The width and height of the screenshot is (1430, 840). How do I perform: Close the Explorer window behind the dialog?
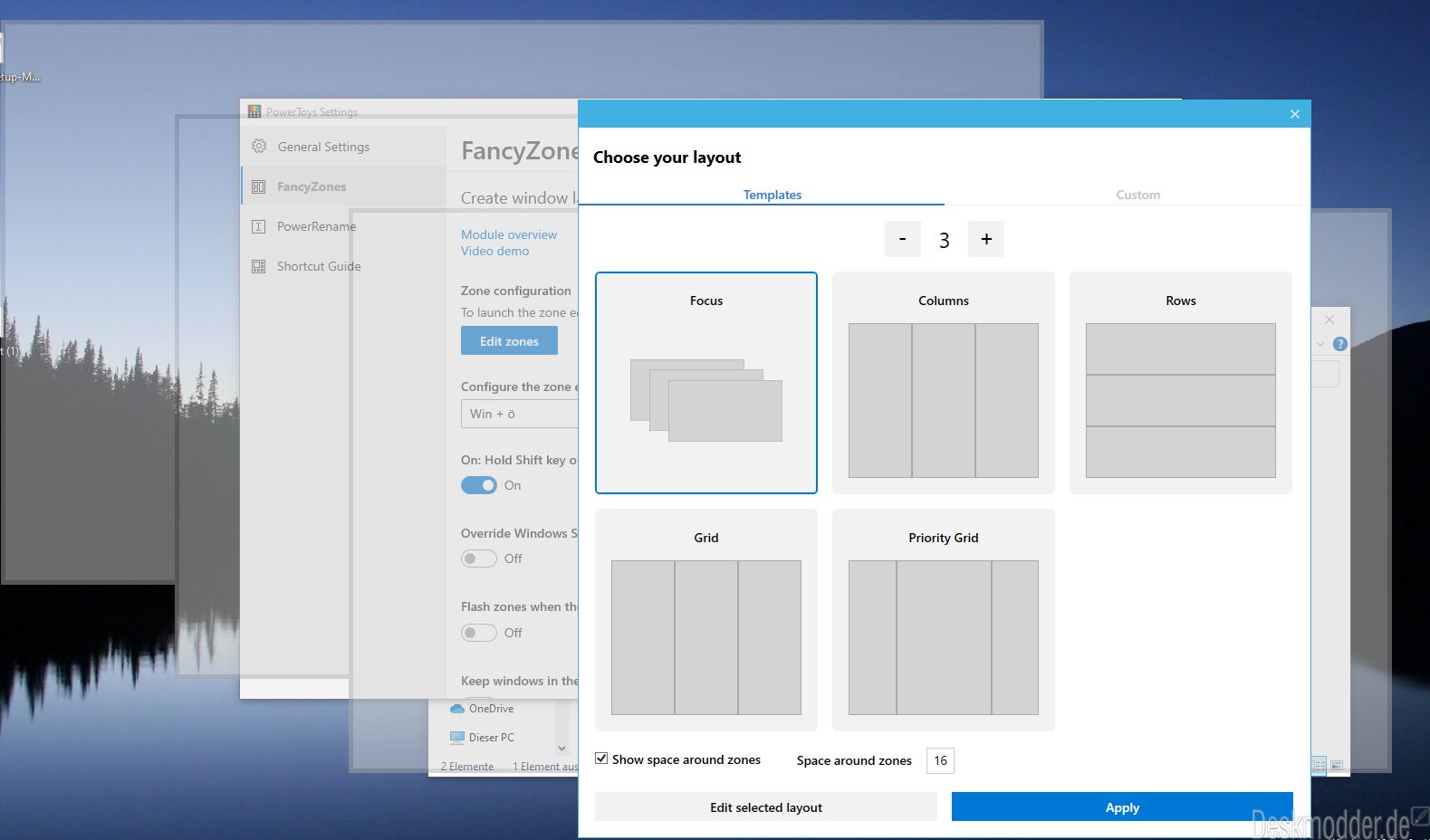(x=1329, y=320)
